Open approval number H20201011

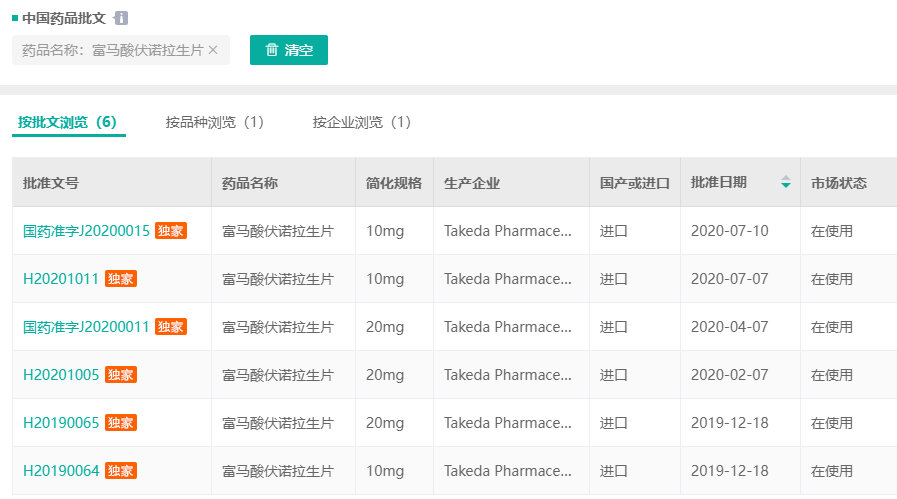coord(61,279)
